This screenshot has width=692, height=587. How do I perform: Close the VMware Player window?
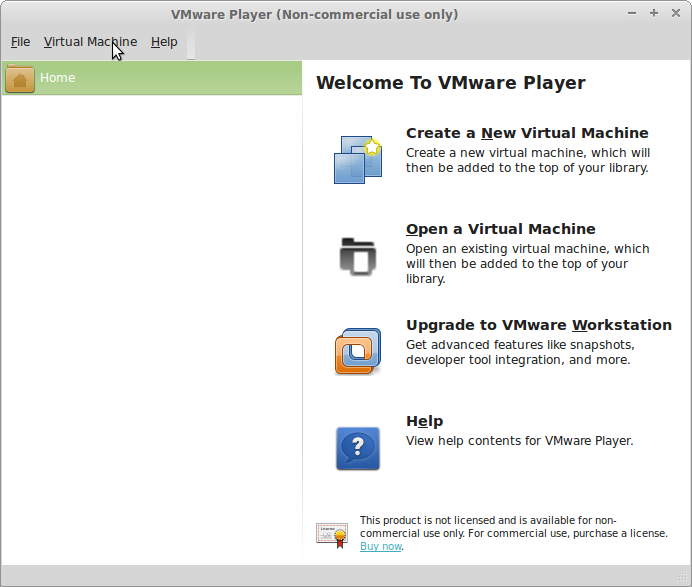coord(676,13)
